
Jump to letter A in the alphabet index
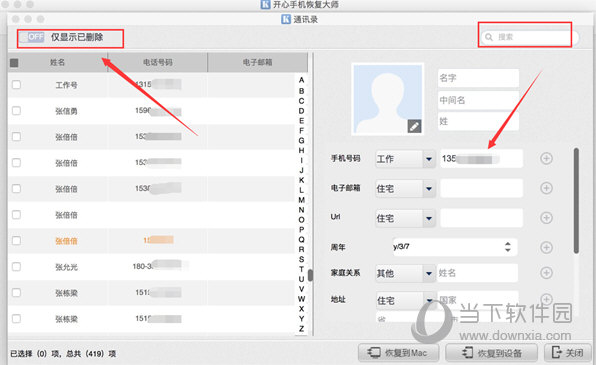(301, 80)
